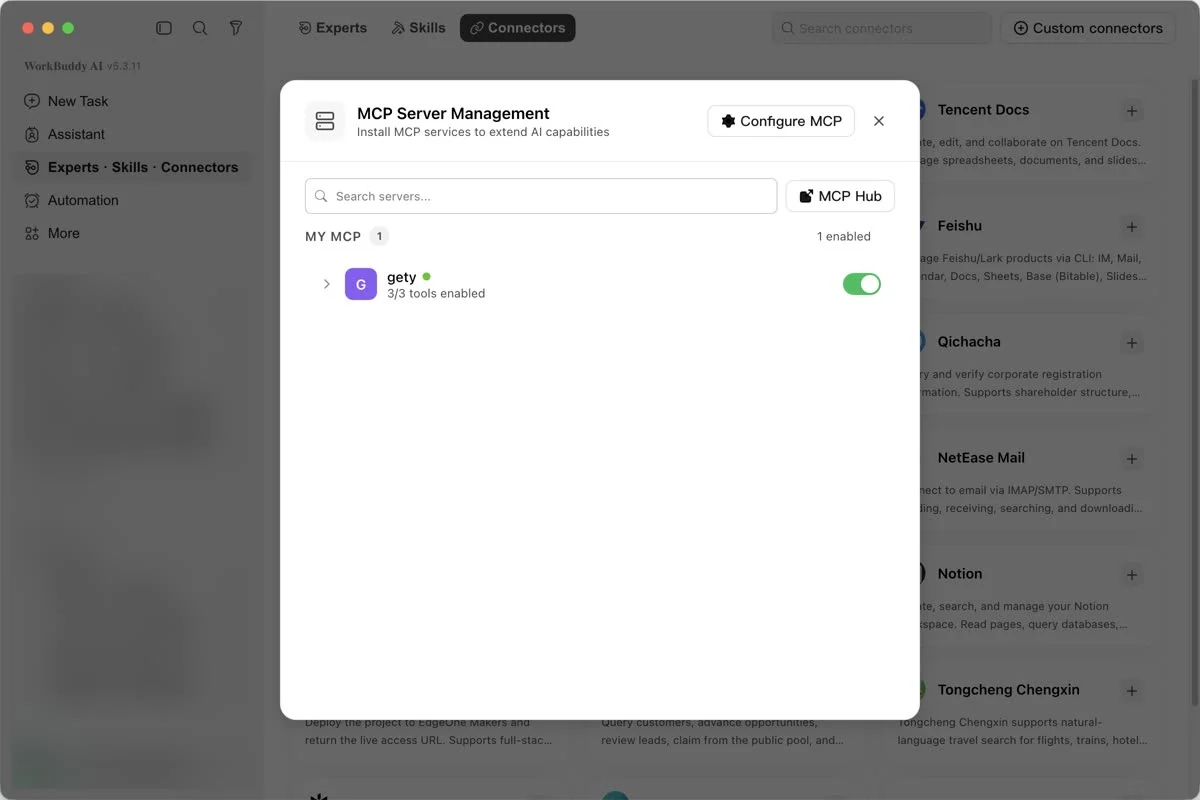This screenshot has width=1200, height=800.
Task: Add the NetEase Mail connector plus
Action: (1132, 459)
